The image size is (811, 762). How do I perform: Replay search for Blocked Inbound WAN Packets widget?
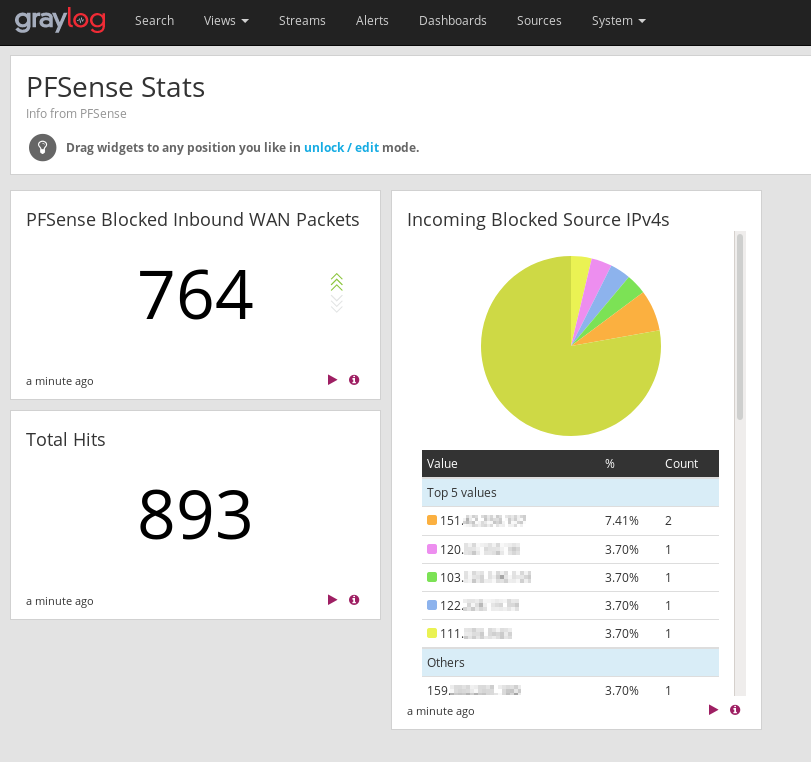click(333, 380)
